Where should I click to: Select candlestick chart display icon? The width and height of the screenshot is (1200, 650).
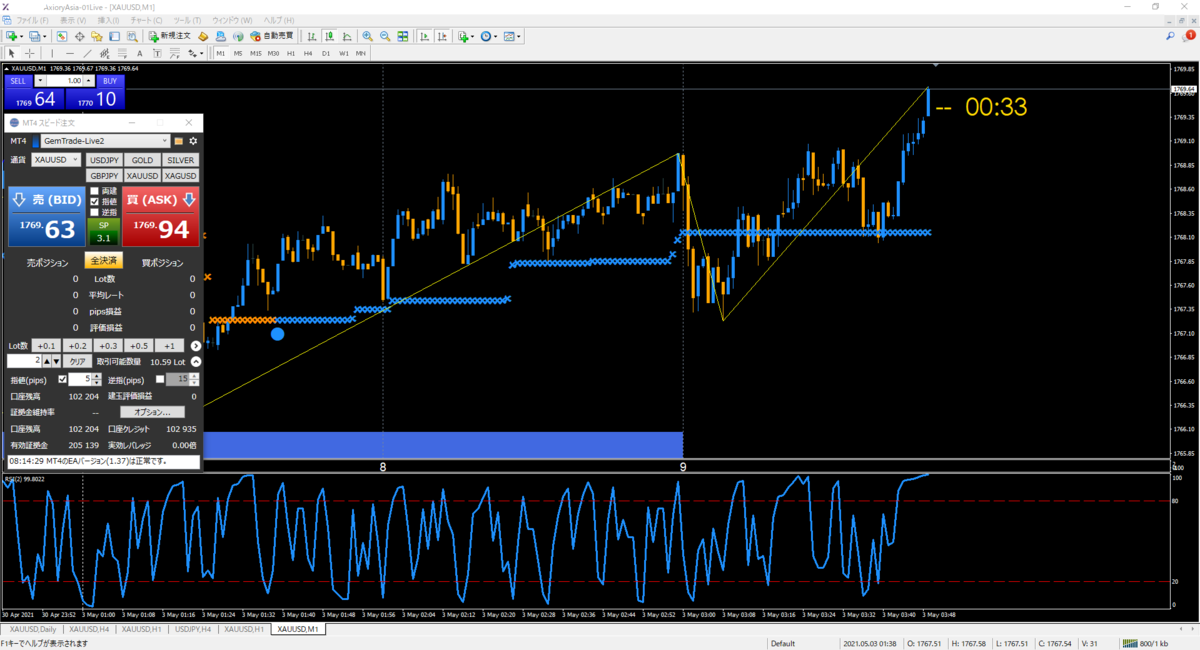tap(329, 36)
